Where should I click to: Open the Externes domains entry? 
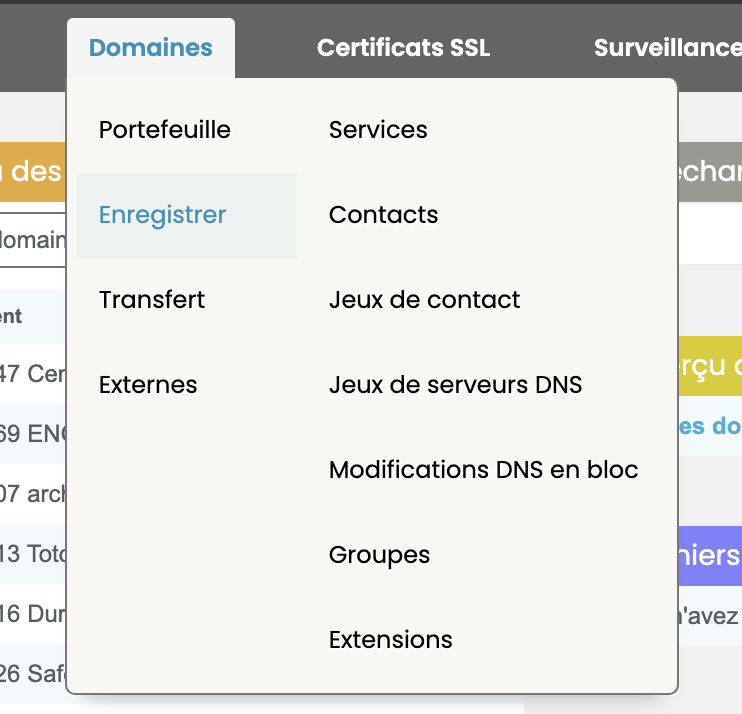pos(148,385)
